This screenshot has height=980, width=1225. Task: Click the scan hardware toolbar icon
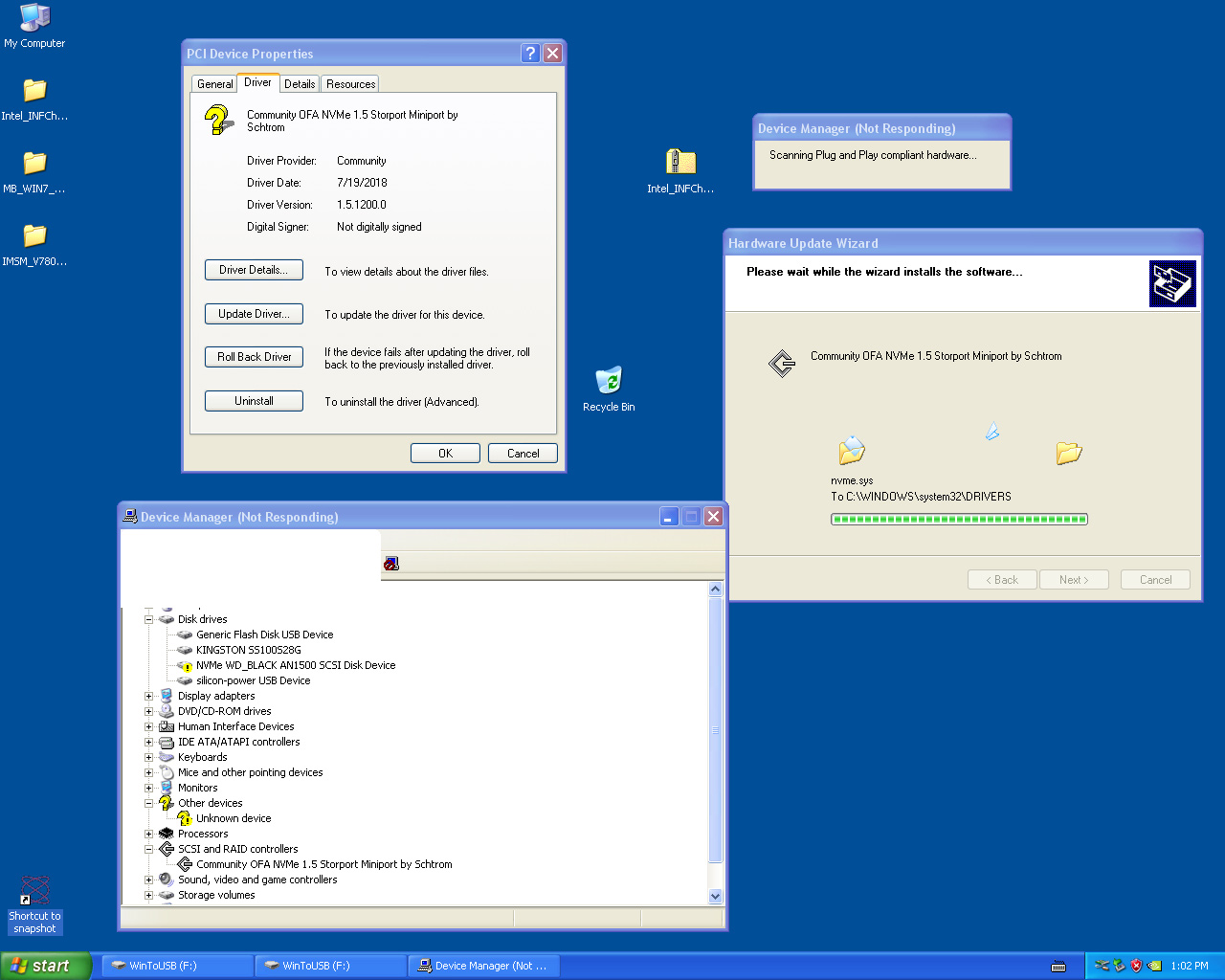tap(390, 564)
